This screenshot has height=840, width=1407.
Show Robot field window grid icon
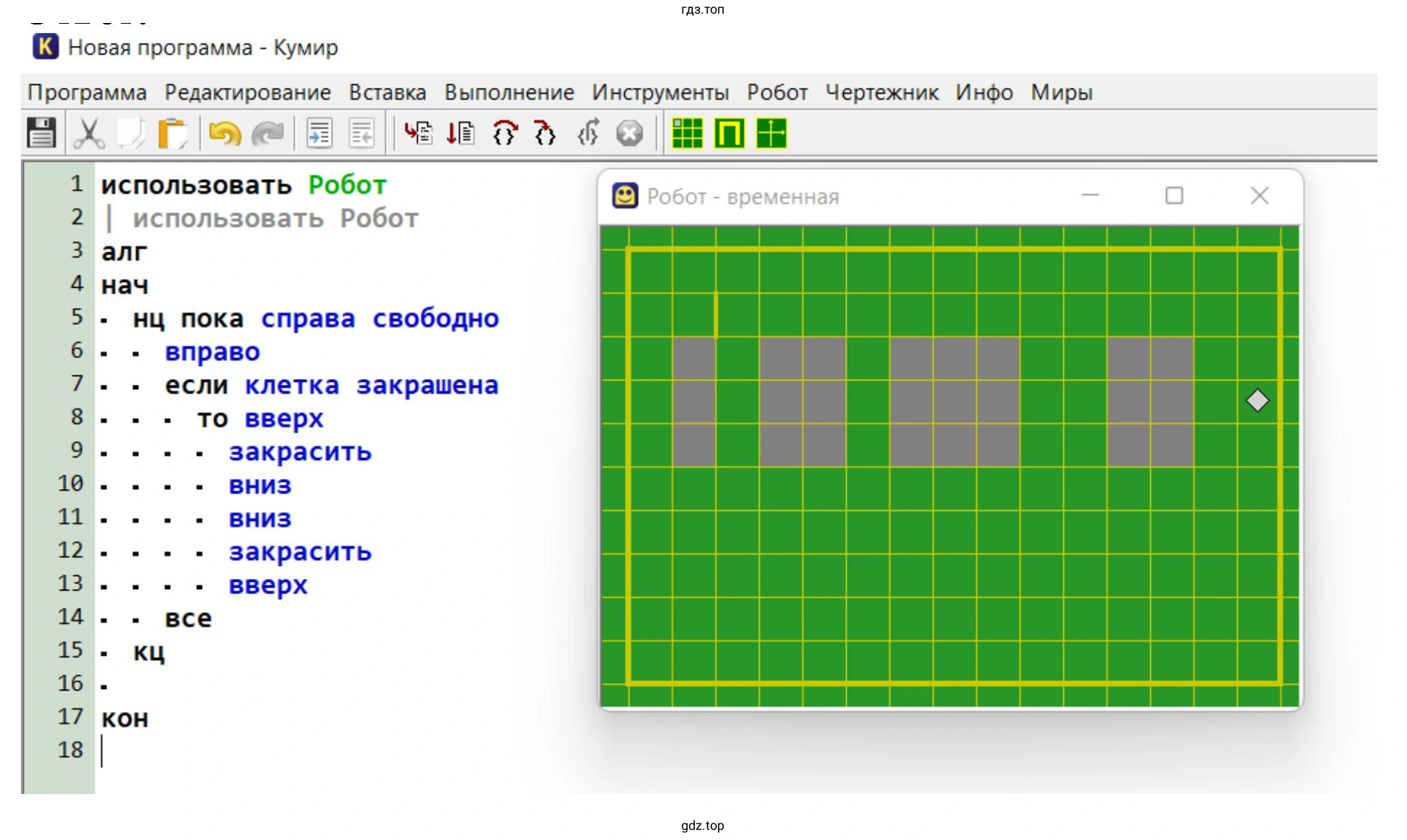pos(687,133)
